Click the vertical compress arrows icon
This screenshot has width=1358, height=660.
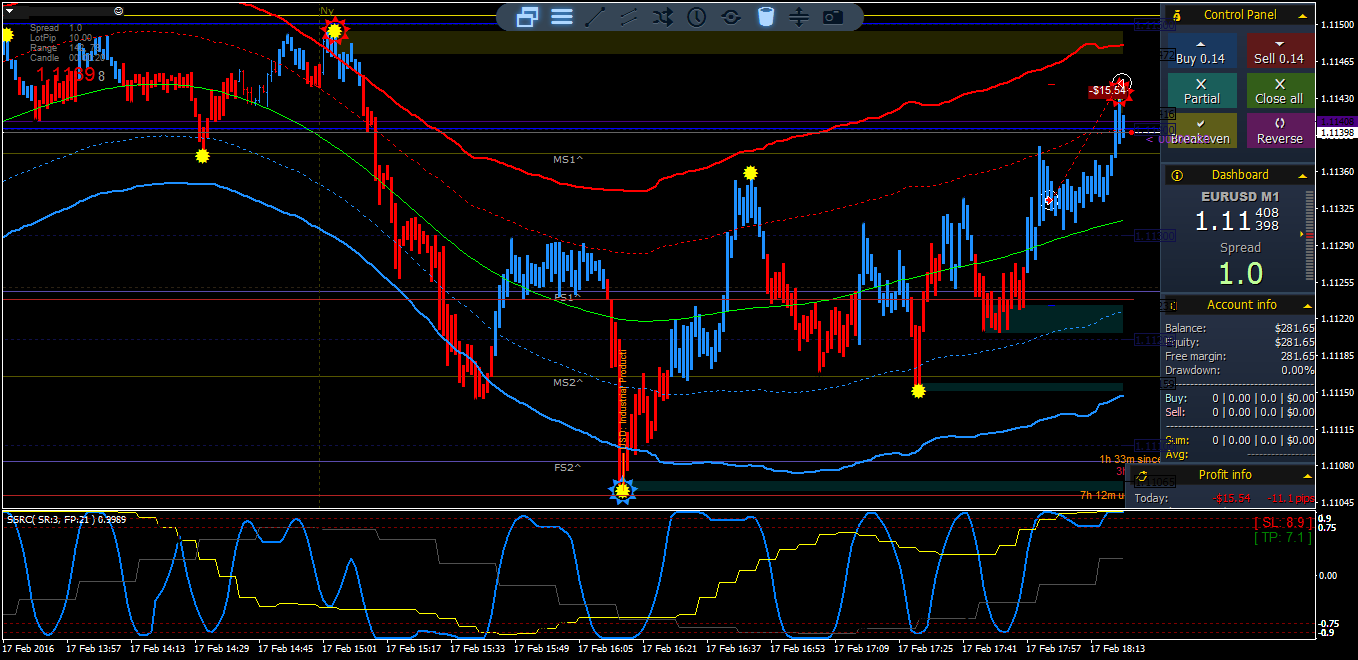(x=798, y=16)
